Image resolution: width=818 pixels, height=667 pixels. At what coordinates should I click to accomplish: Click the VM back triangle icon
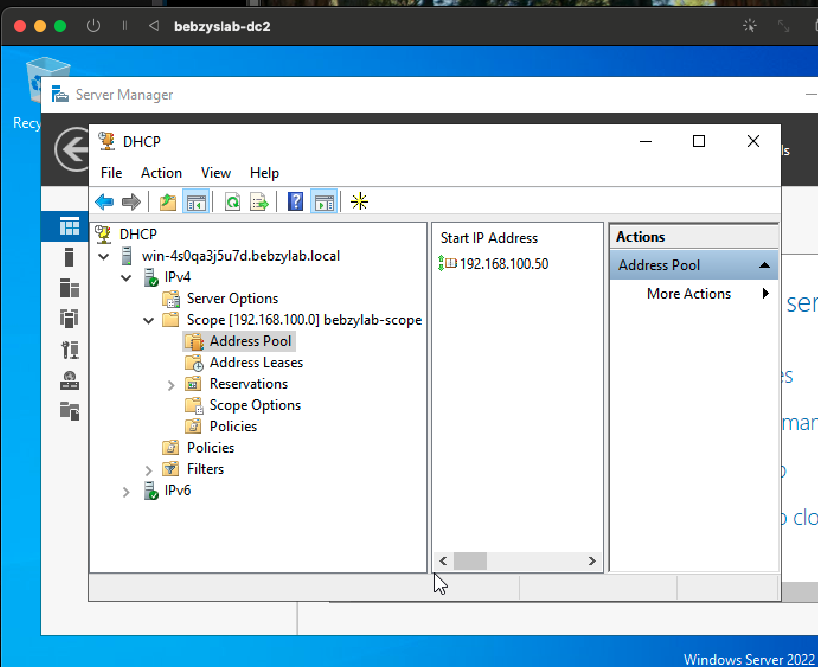(153, 26)
